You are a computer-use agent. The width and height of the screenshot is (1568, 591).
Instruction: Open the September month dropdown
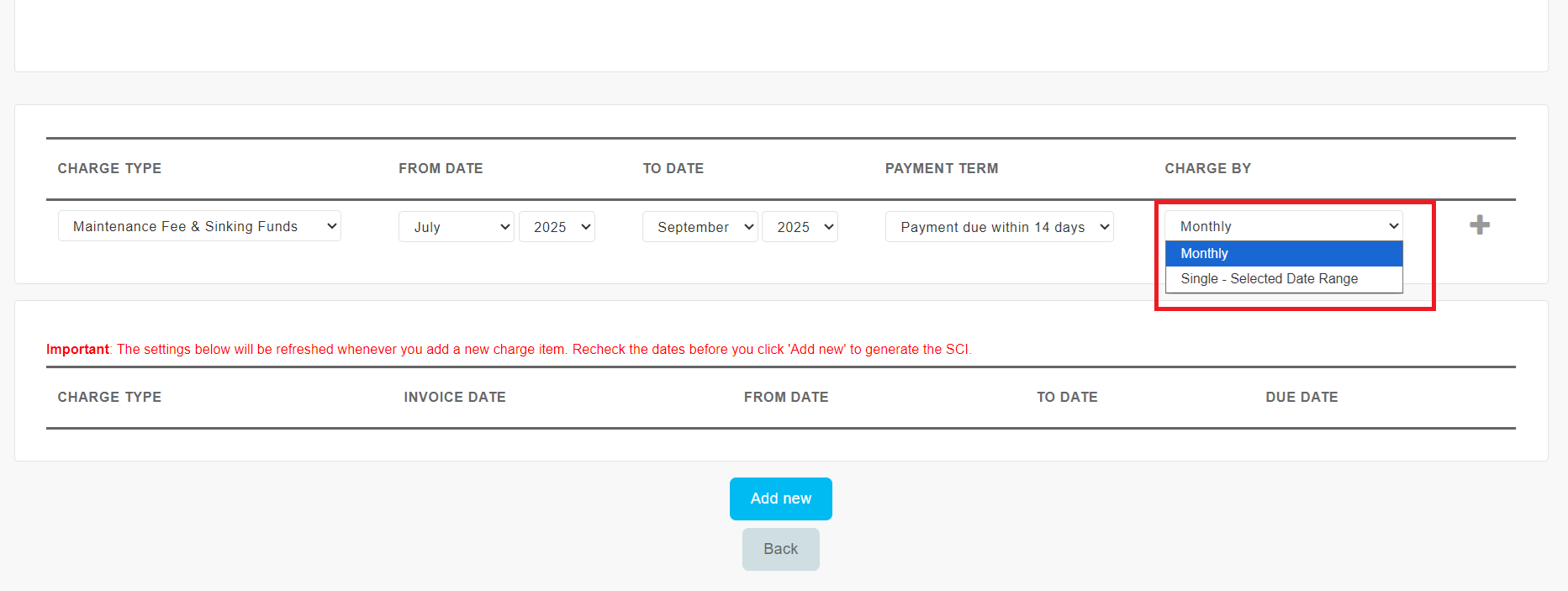700,227
